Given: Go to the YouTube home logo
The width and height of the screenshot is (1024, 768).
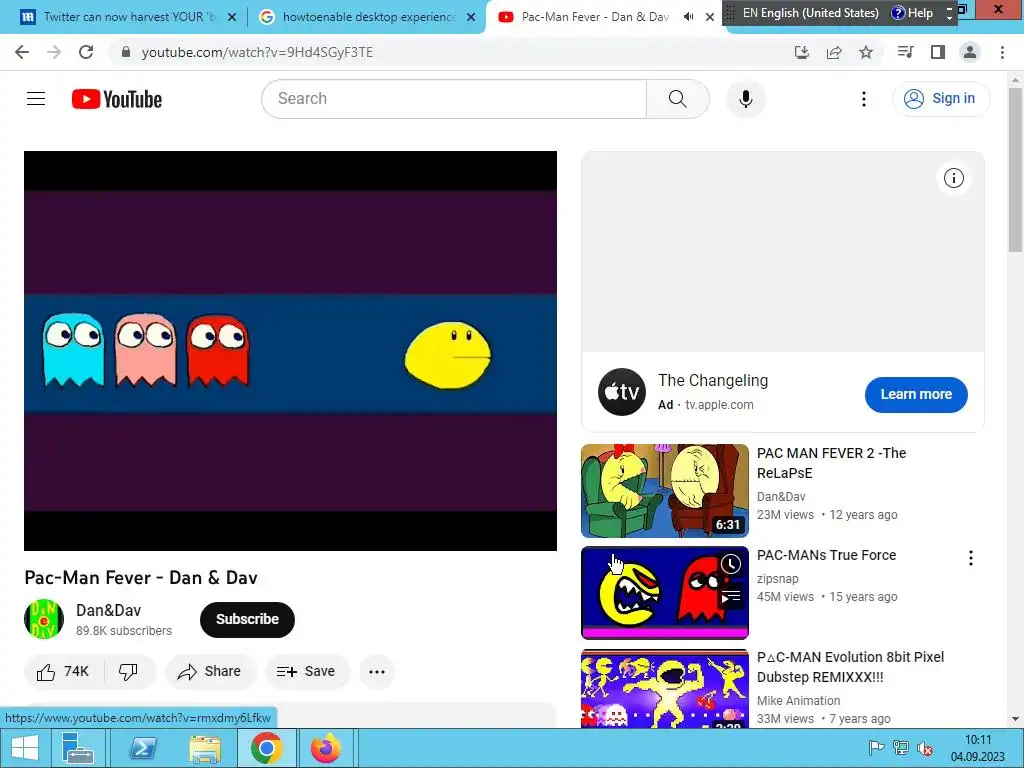Looking at the screenshot, I should [x=117, y=99].
